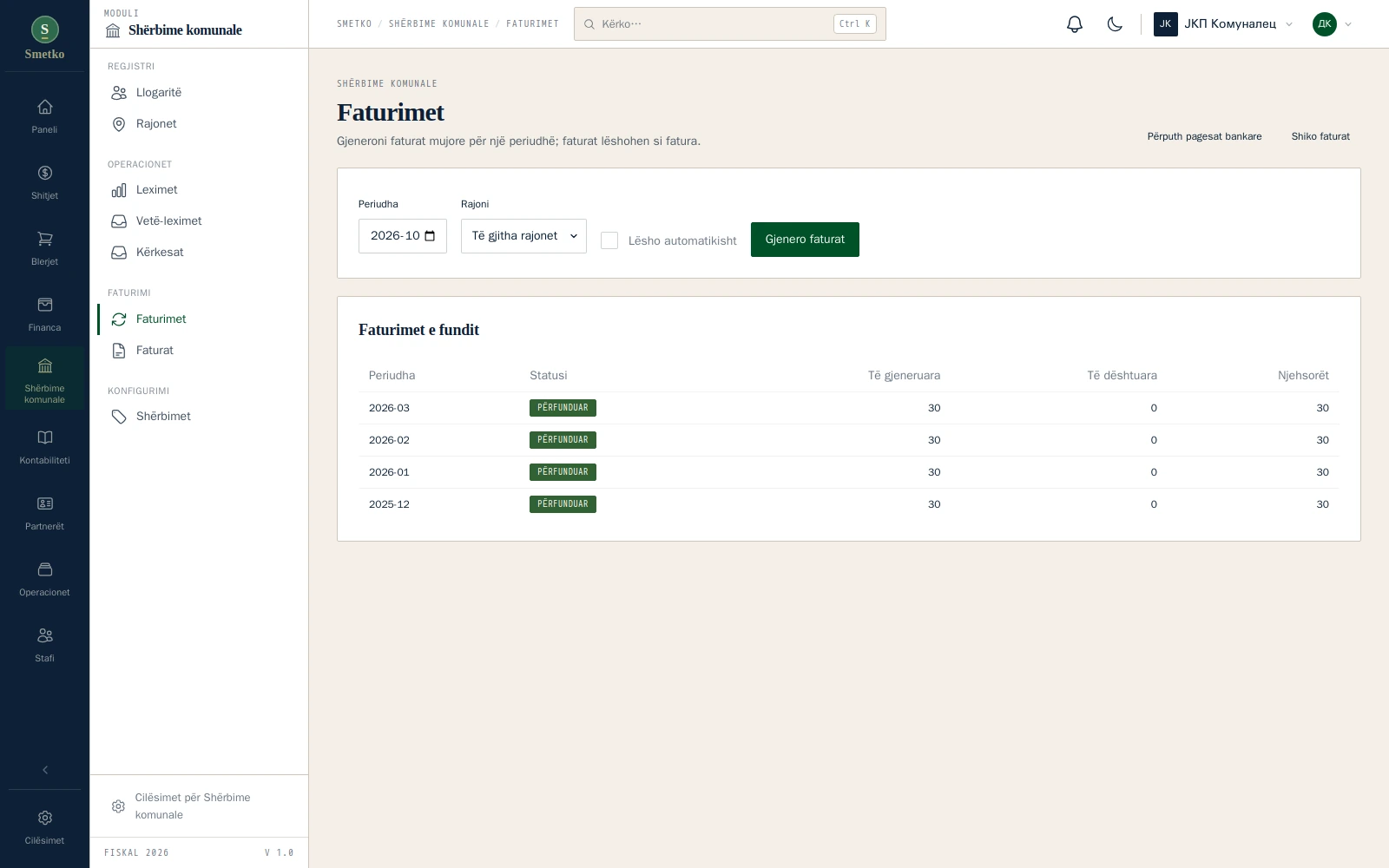Click the Të dështuara column header
This screenshot has width=1389, height=868.
(x=1122, y=376)
